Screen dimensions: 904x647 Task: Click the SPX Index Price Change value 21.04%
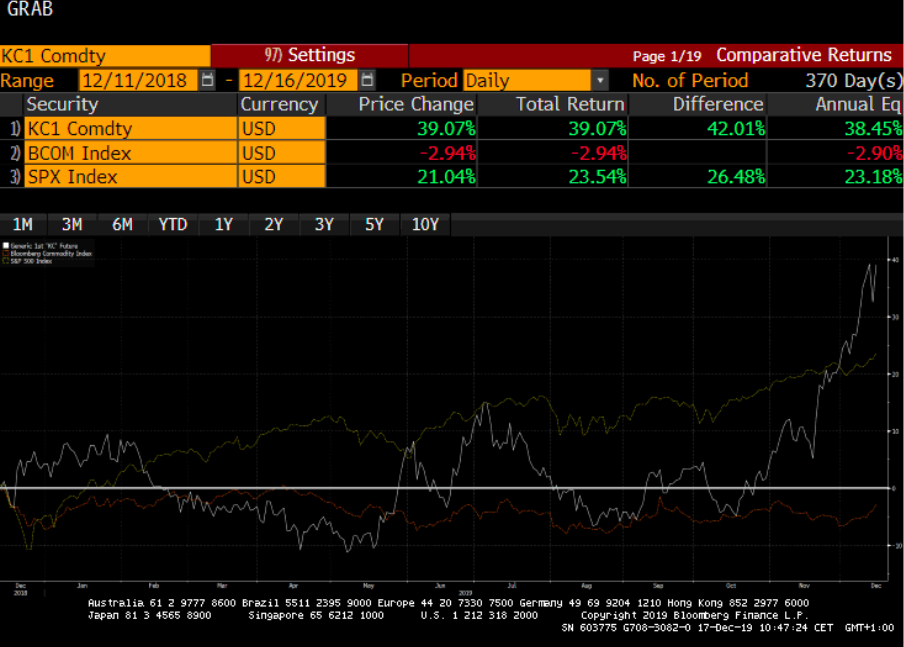coord(446,176)
